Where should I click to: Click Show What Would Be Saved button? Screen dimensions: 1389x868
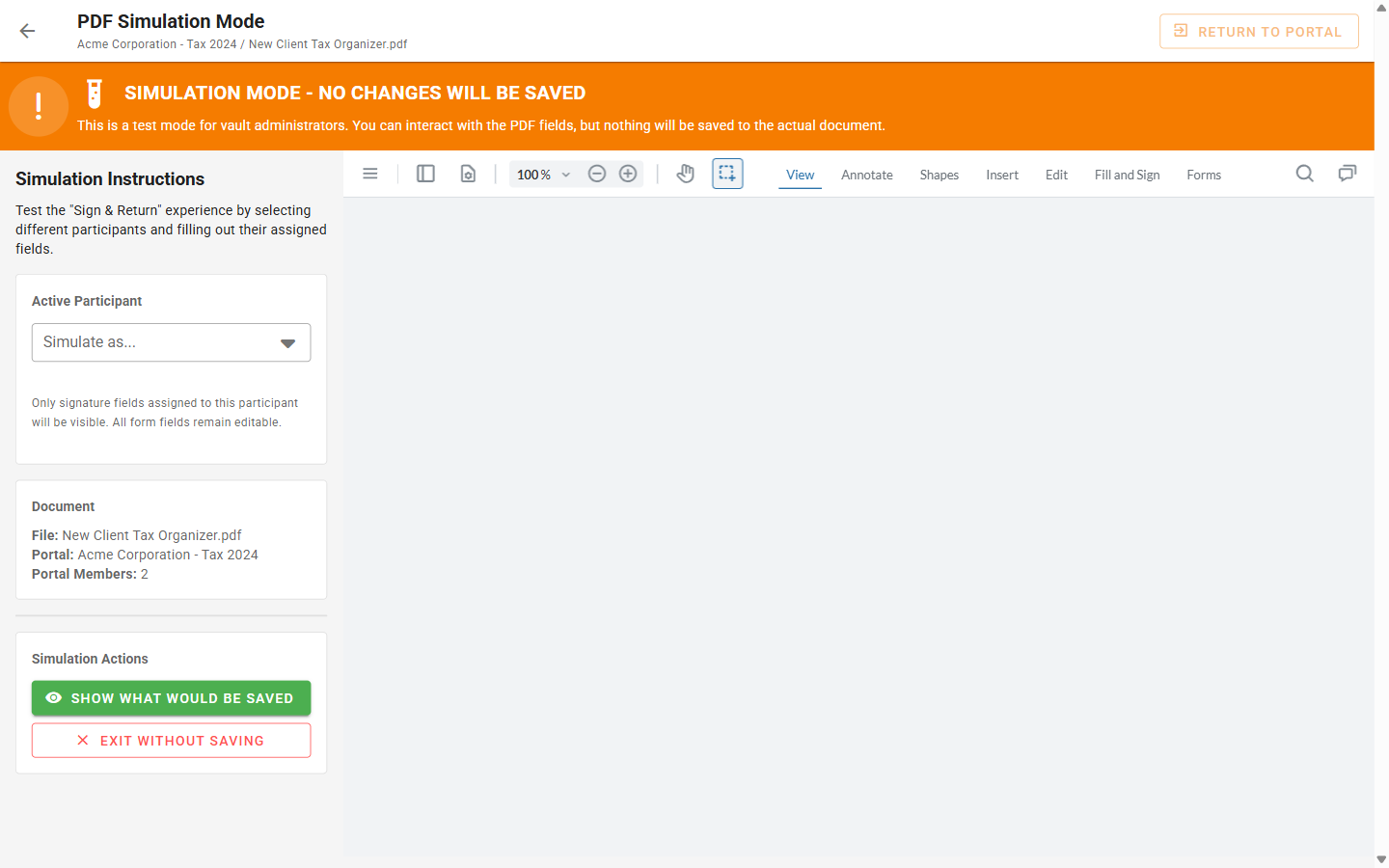(171, 698)
